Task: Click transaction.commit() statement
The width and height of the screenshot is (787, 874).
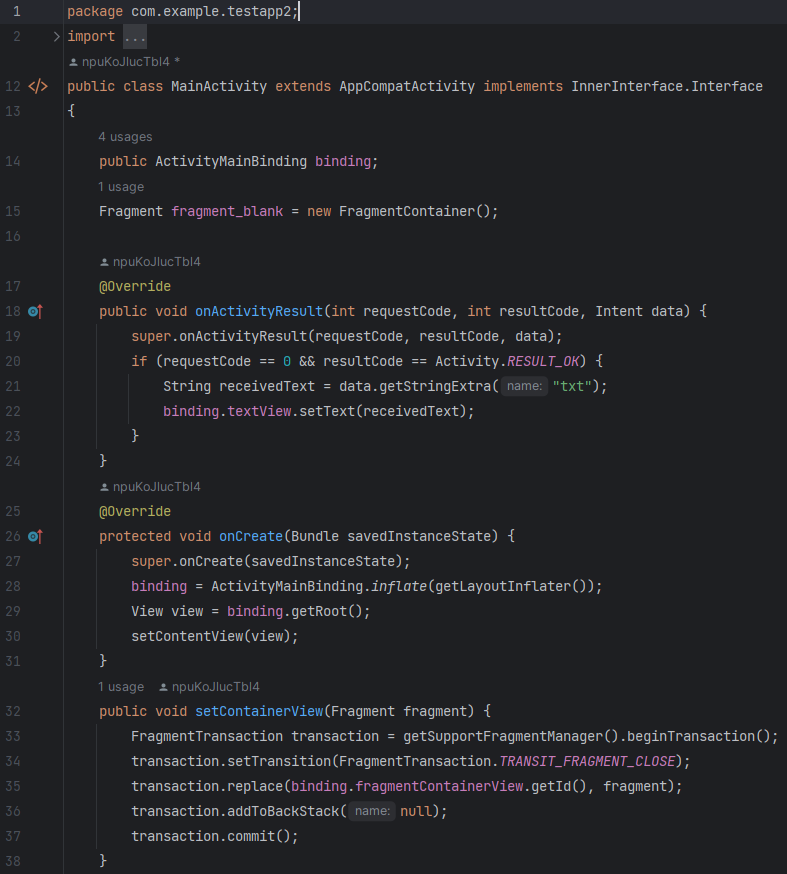Action: click(215, 837)
